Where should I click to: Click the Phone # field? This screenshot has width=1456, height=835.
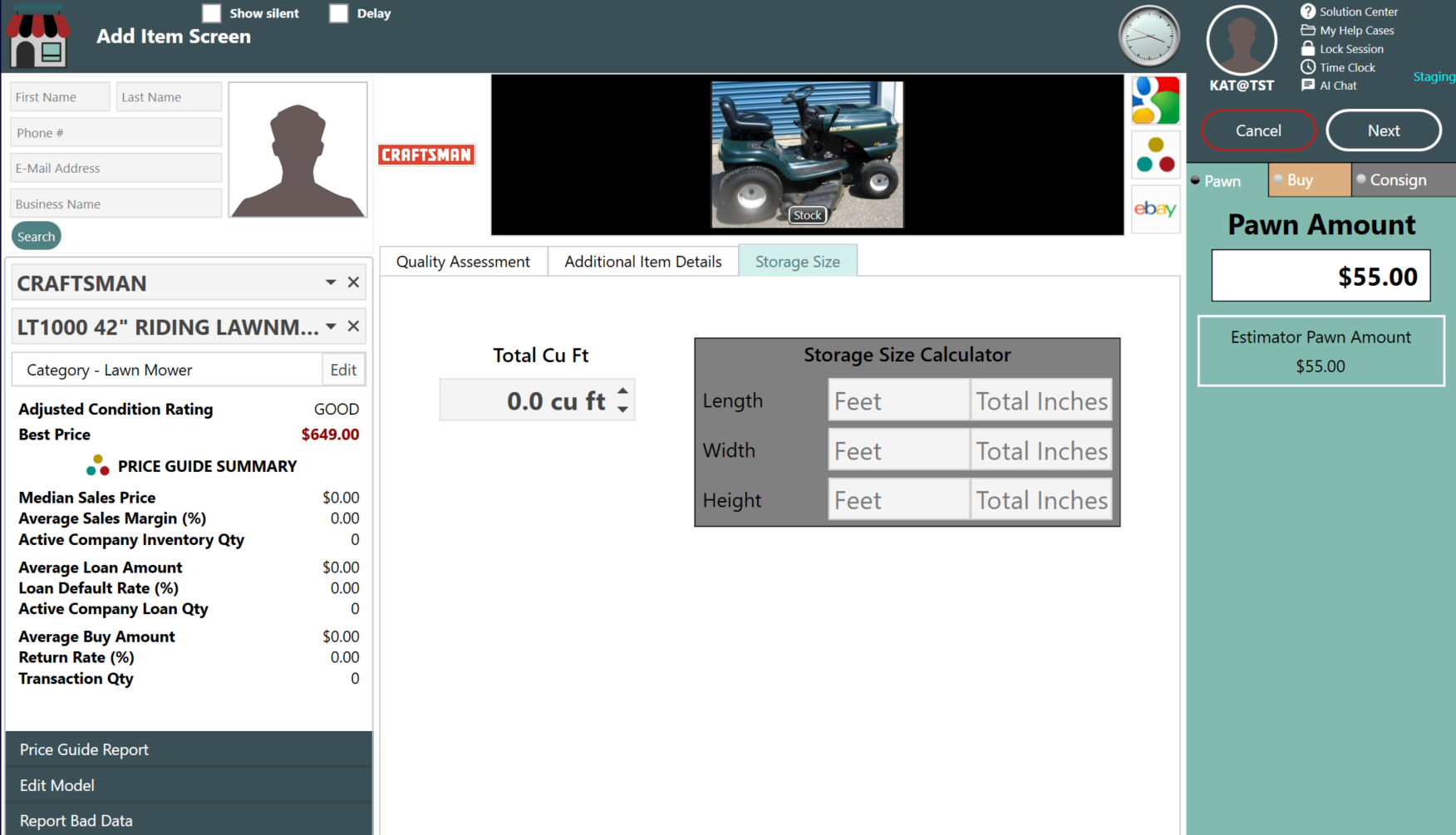(x=116, y=132)
